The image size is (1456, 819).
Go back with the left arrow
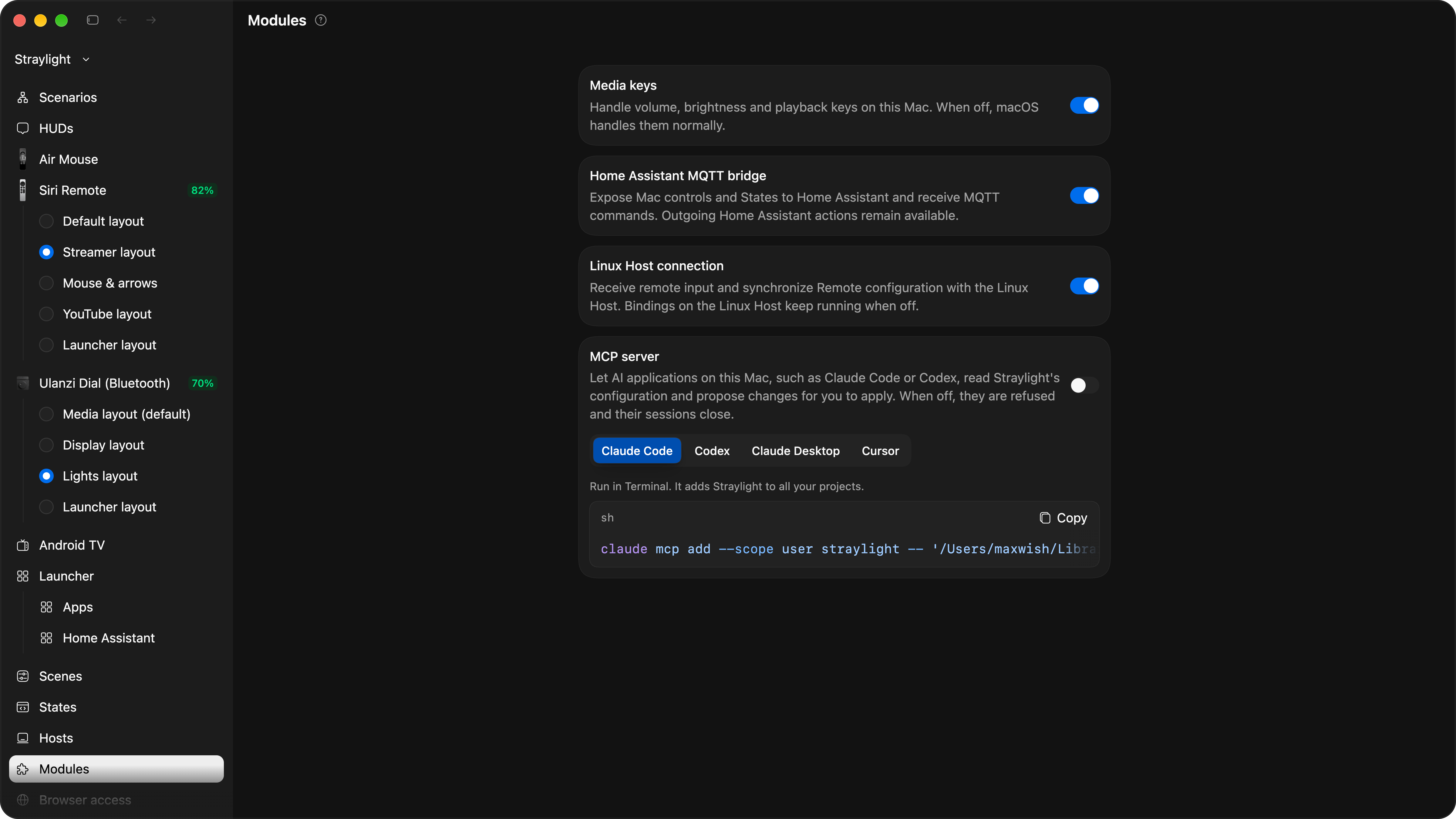tap(122, 20)
